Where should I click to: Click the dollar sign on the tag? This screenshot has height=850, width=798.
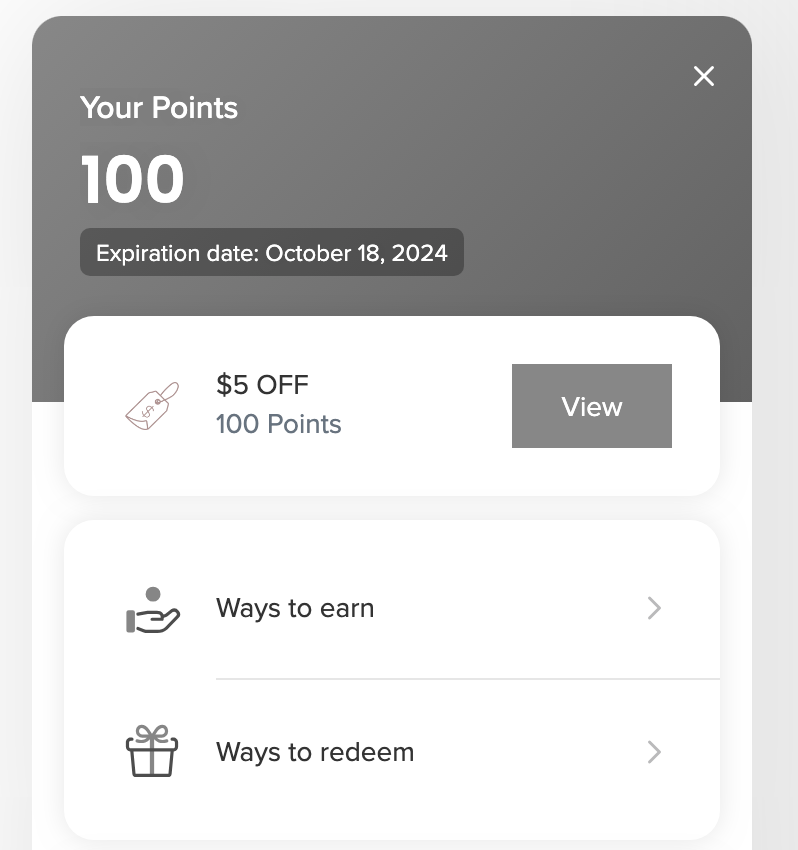coord(146,413)
